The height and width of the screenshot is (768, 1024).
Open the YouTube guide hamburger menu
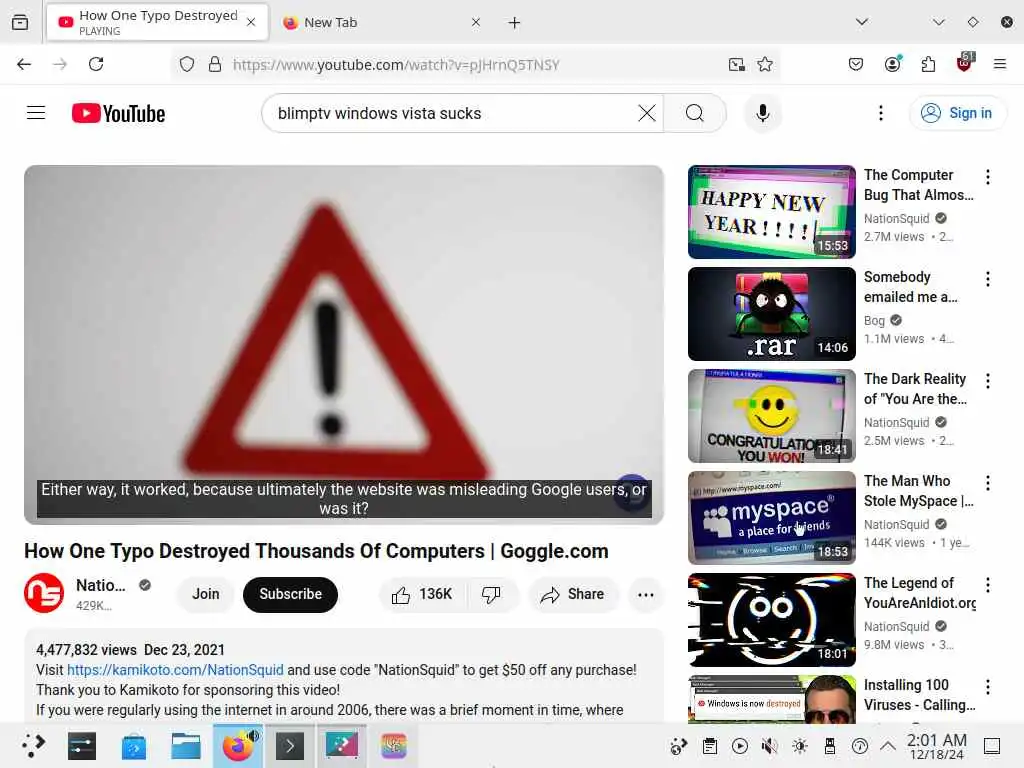pos(36,113)
